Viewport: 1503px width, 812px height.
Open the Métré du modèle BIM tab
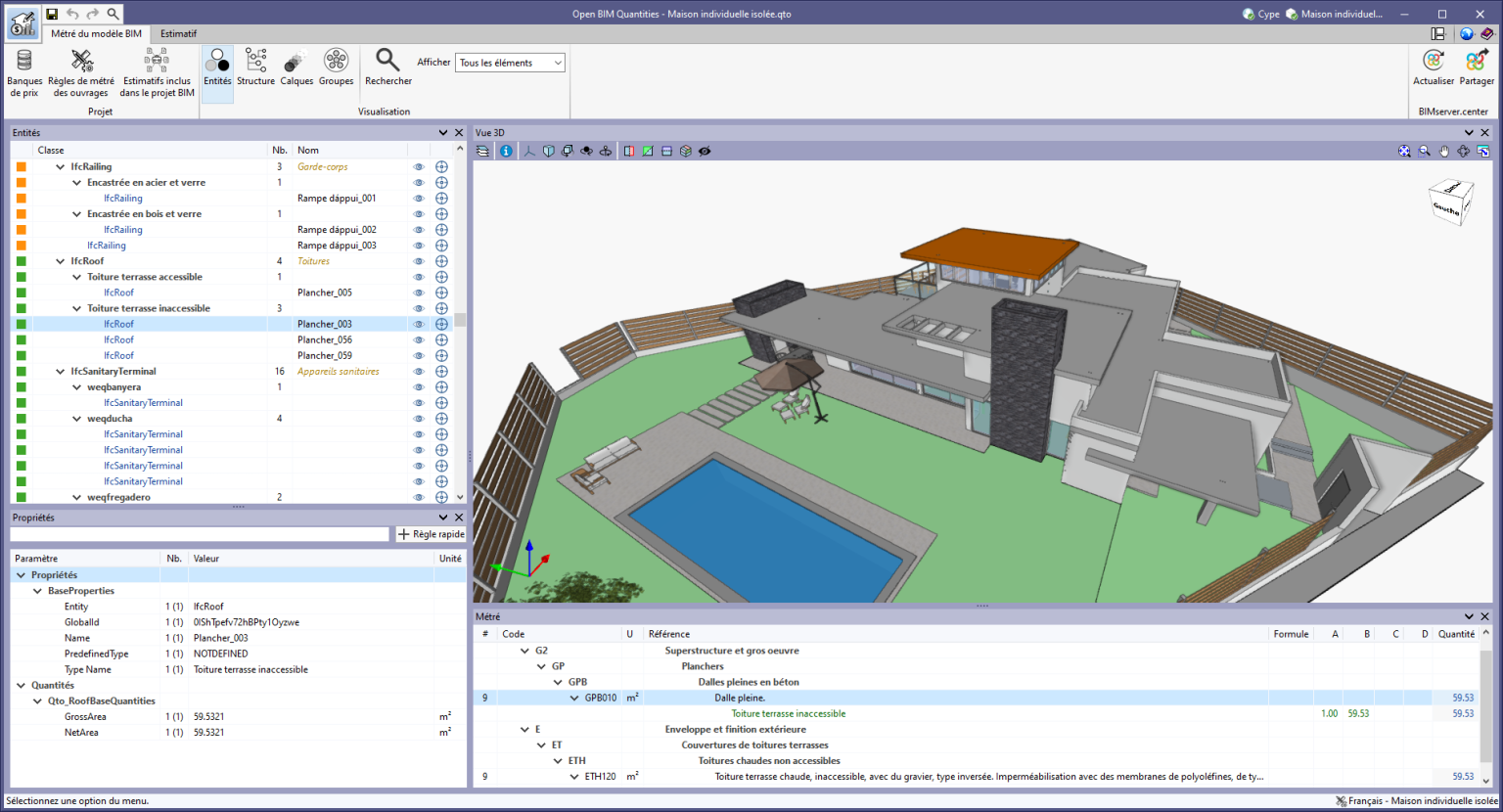(x=96, y=33)
